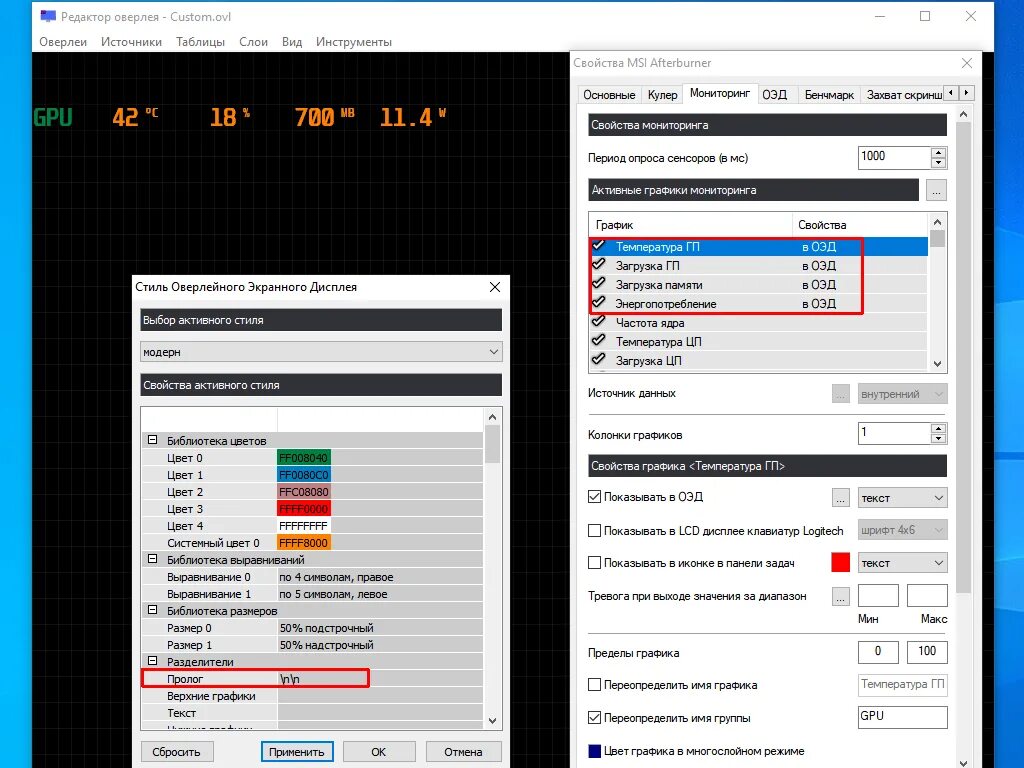This screenshot has width=1024, height=768.
Task: Toggle checkmark for Загрузка памяти graph
Action: 598,284
